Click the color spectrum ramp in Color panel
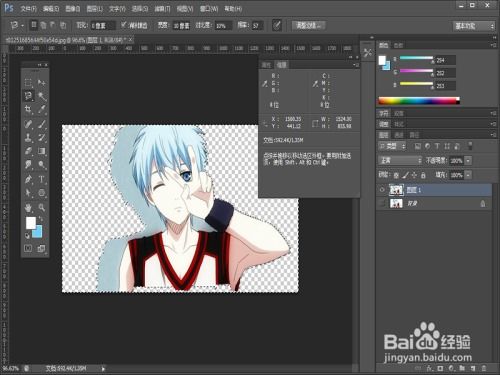 tap(419, 101)
